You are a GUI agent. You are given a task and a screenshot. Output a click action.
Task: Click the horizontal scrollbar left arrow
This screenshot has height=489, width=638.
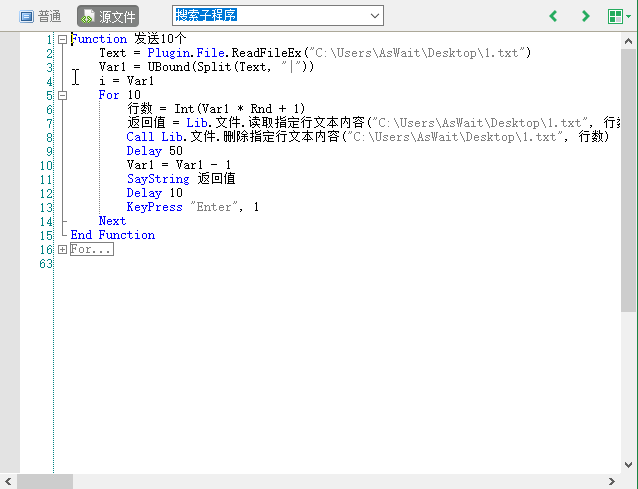(x=9, y=481)
